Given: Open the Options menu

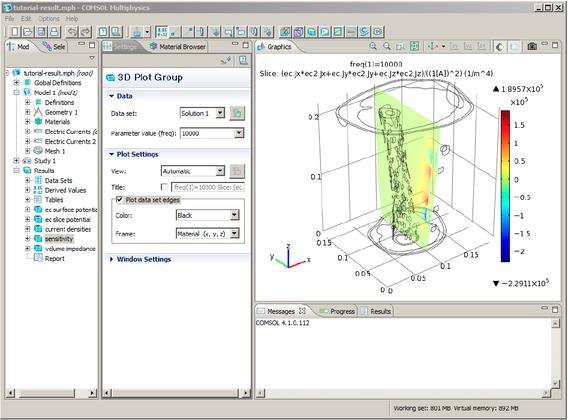Looking at the screenshot, I should point(49,18).
